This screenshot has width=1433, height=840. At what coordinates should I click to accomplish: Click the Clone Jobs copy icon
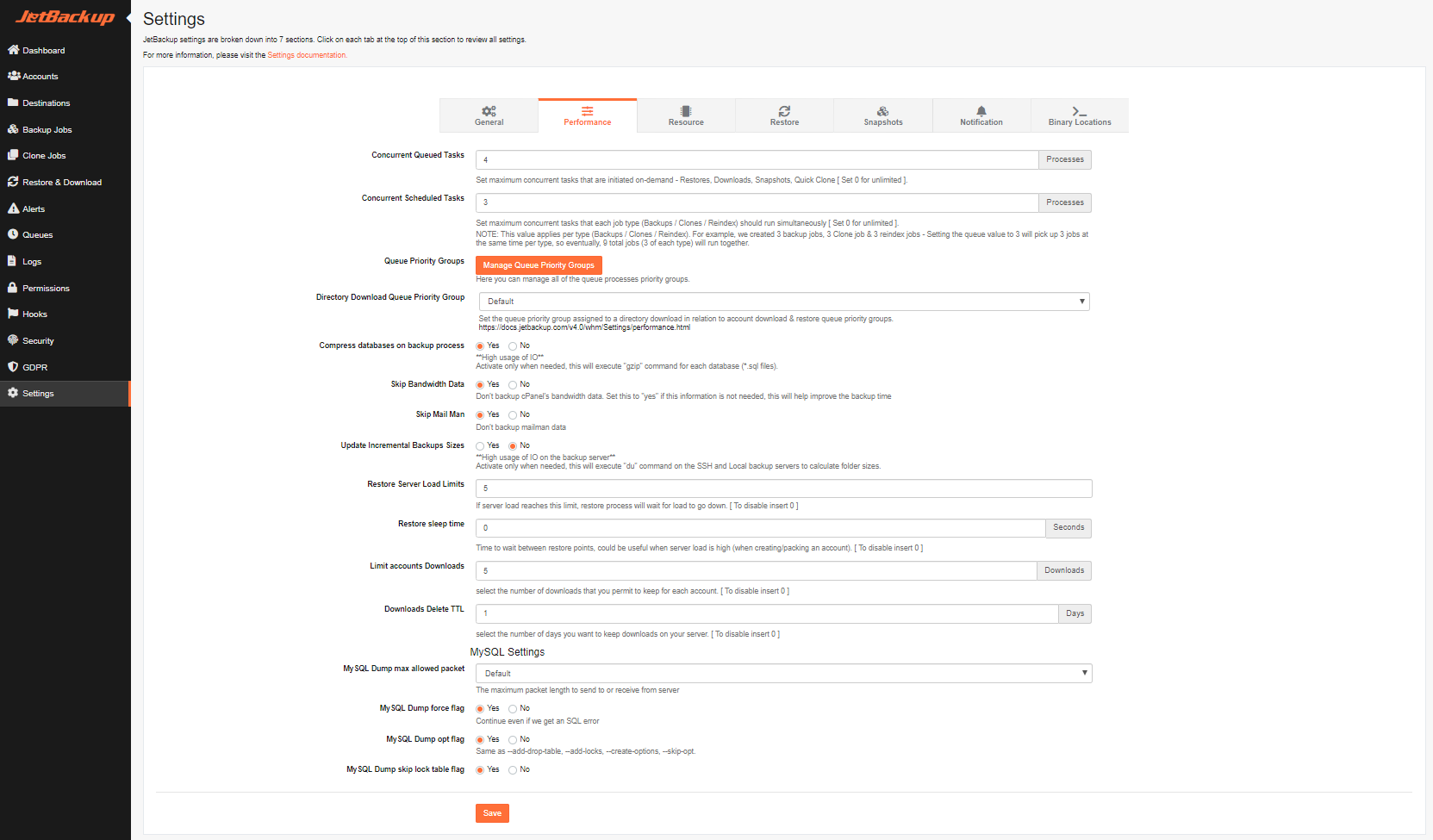click(x=13, y=155)
